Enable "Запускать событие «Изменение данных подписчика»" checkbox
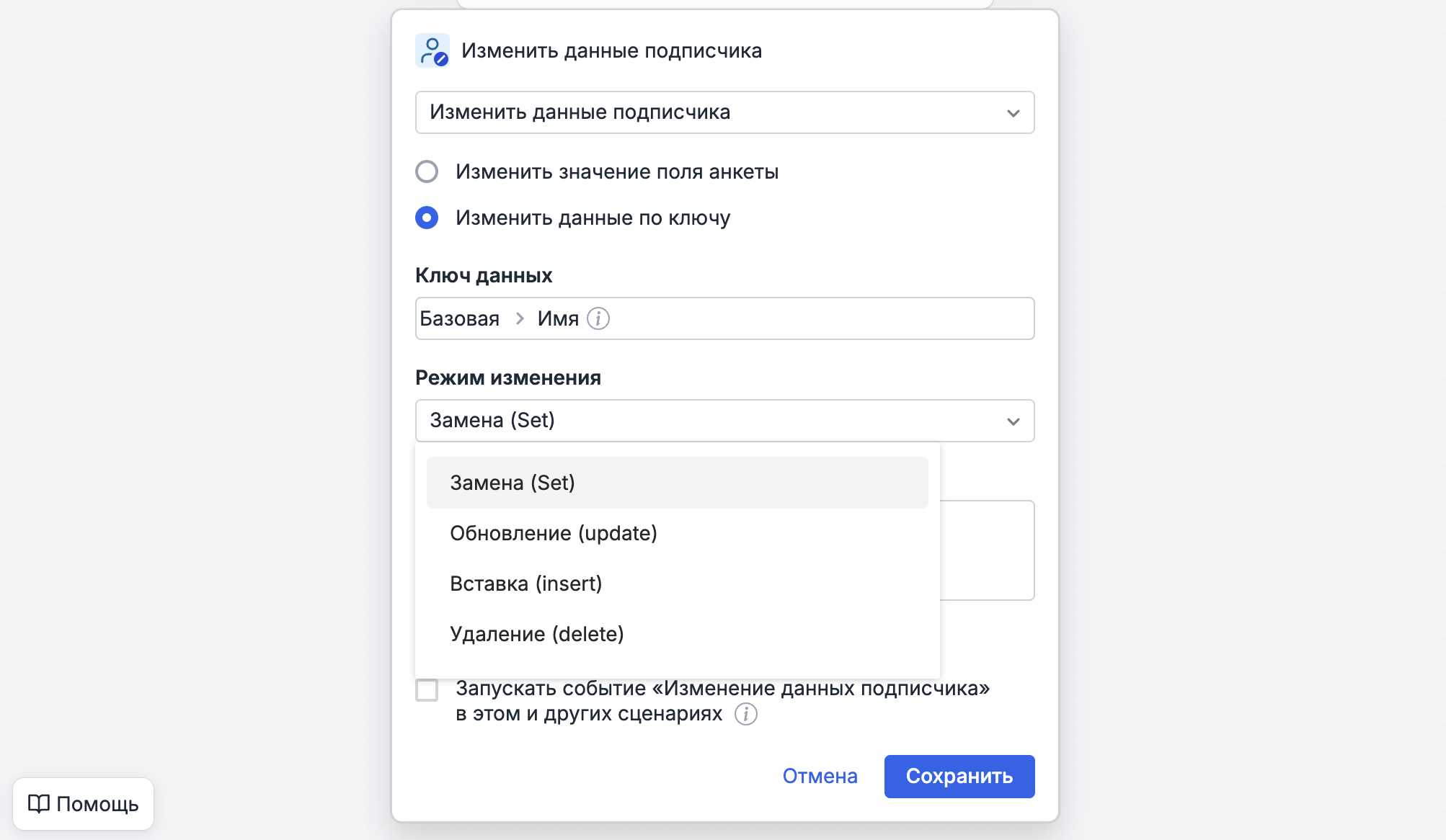This screenshot has width=1446, height=840. pyautogui.click(x=427, y=691)
